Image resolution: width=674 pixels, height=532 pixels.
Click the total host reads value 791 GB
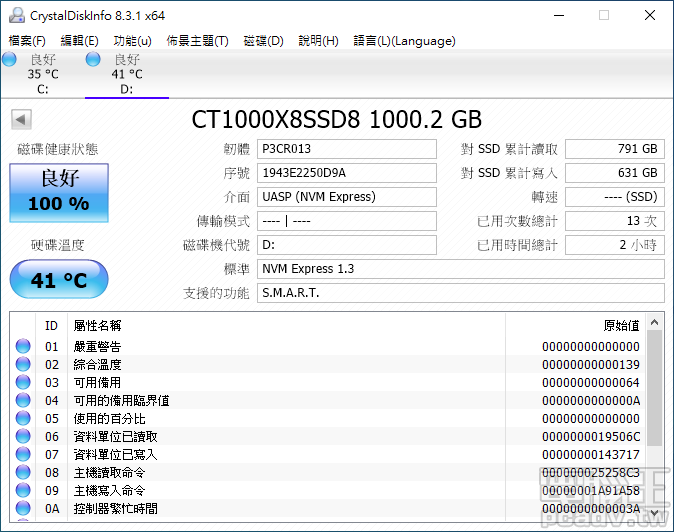(x=615, y=149)
